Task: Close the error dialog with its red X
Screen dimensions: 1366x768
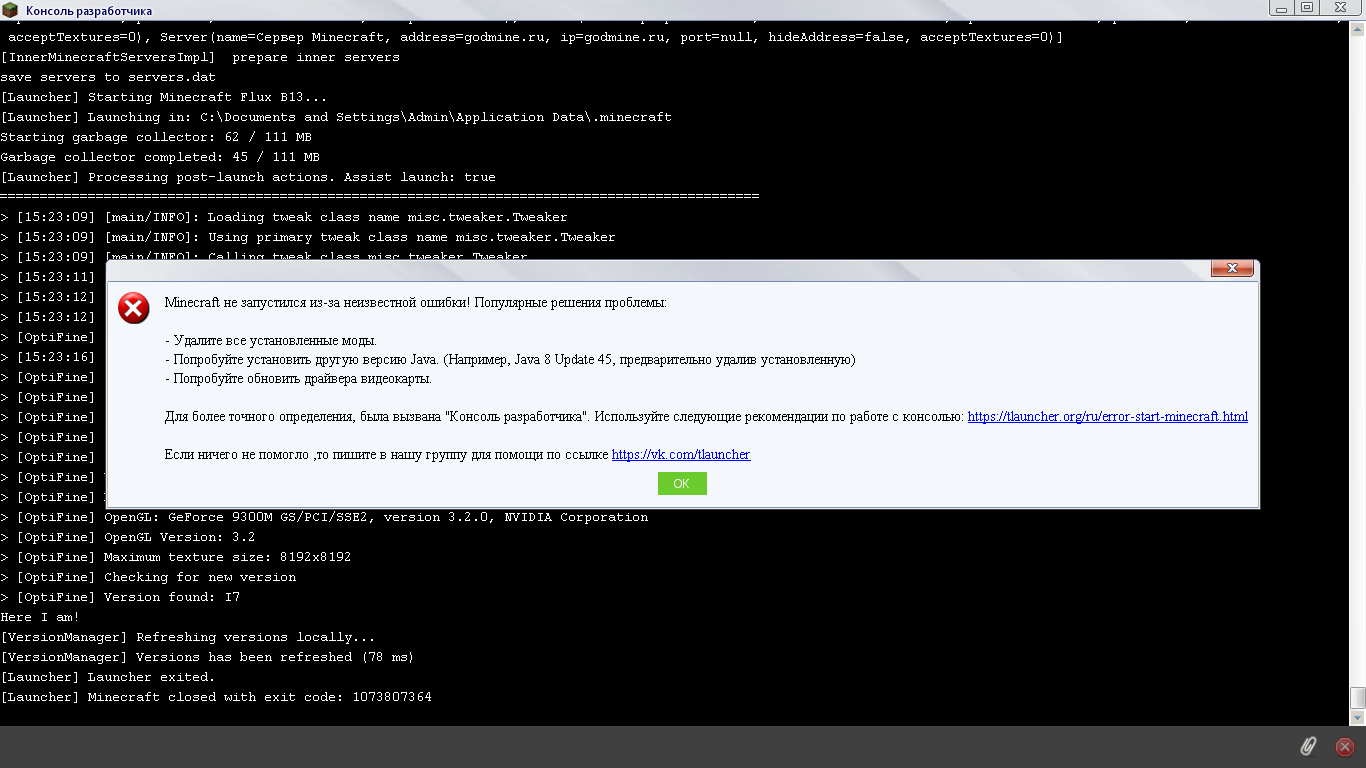Action: tap(1232, 268)
